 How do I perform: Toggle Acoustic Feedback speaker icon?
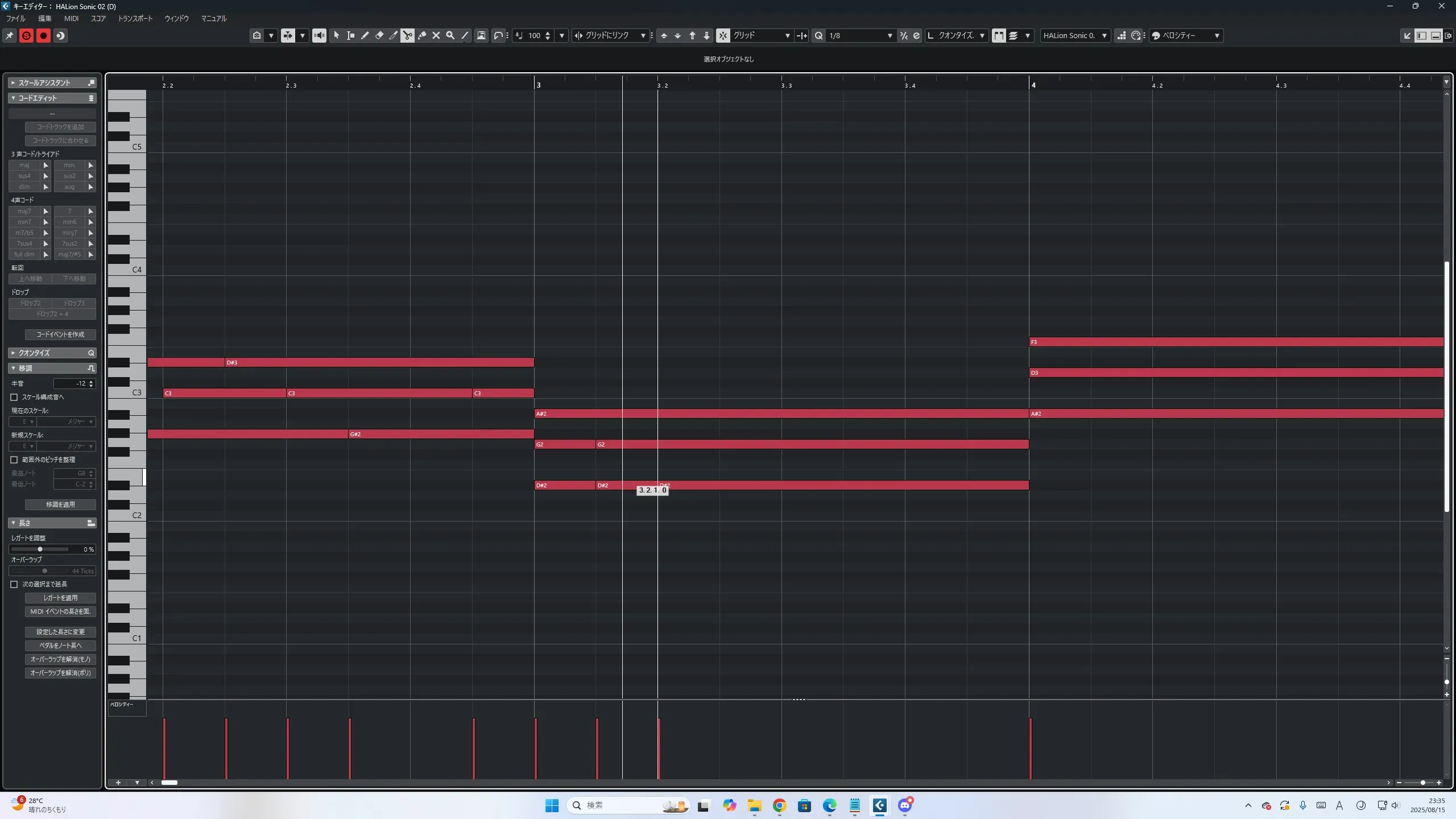click(x=319, y=35)
